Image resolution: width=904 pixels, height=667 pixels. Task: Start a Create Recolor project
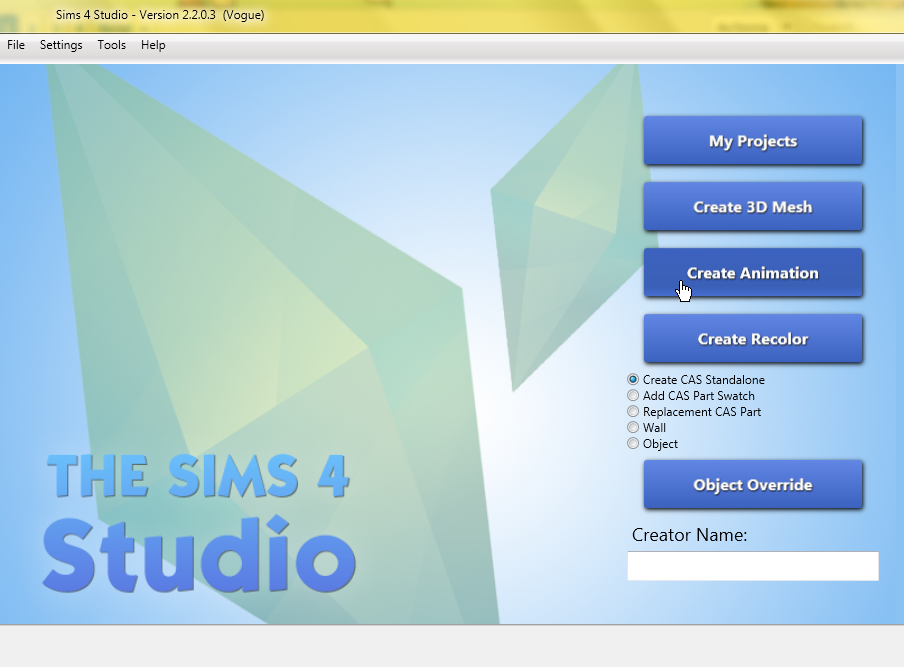tap(752, 338)
